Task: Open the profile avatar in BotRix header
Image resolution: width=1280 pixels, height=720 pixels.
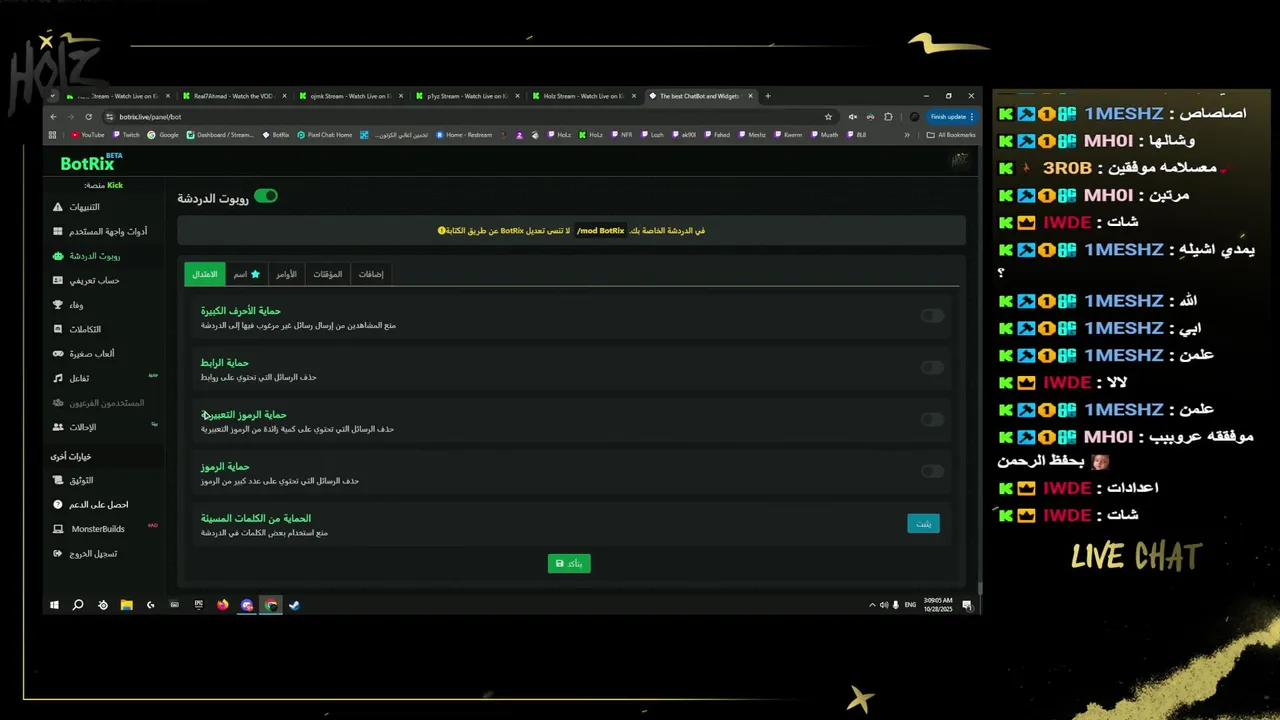Action: pyautogui.click(x=960, y=160)
